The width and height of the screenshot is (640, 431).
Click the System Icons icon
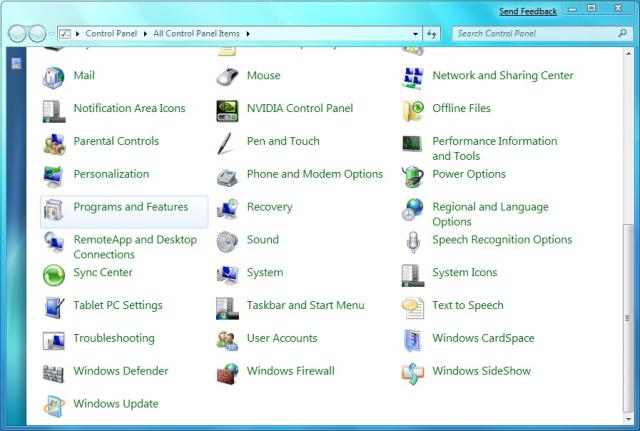pyautogui.click(x=413, y=275)
